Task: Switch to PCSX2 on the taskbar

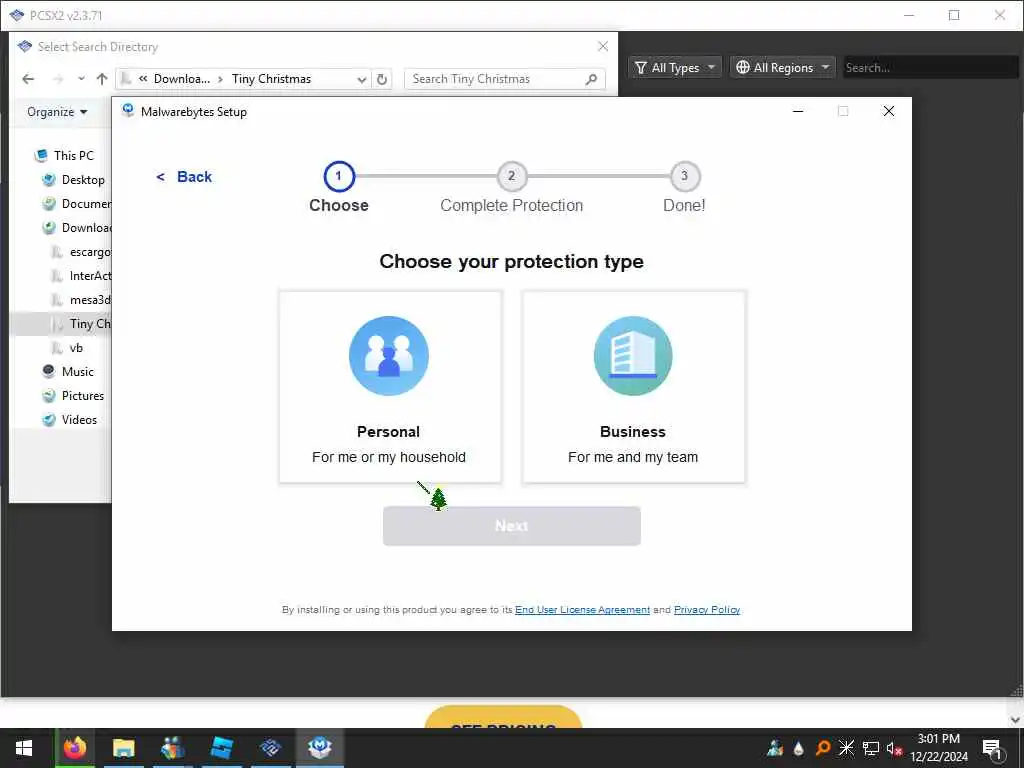Action: pos(270,748)
